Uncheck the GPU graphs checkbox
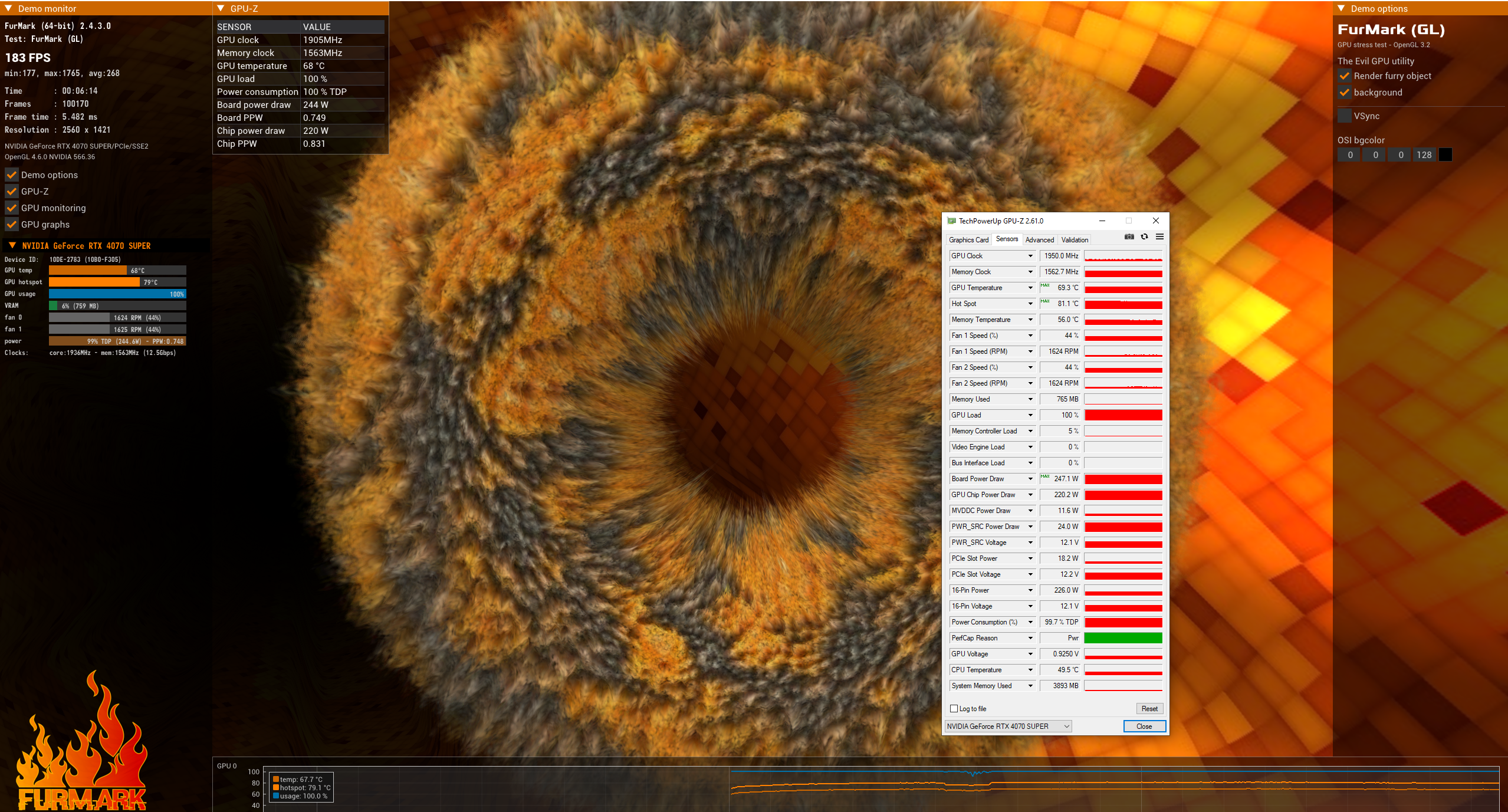The height and width of the screenshot is (812, 1508). pyautogui.click(x=12, y=225)
